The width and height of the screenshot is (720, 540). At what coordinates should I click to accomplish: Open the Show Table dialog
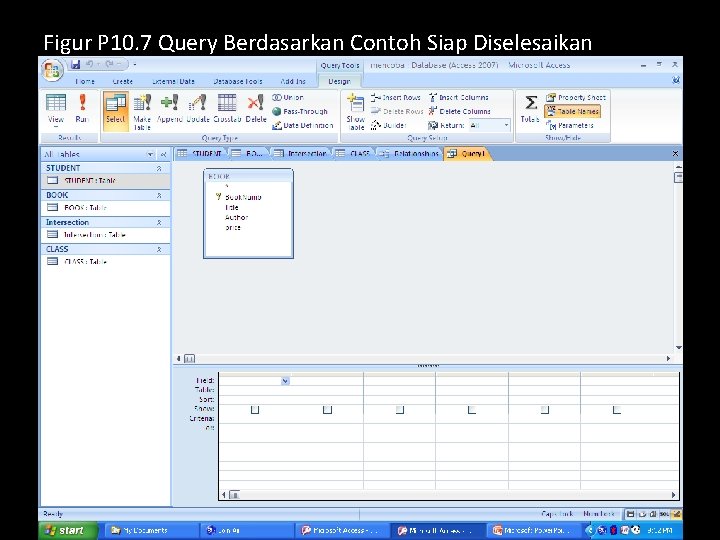pyautogui.click(x=355, y=112)
